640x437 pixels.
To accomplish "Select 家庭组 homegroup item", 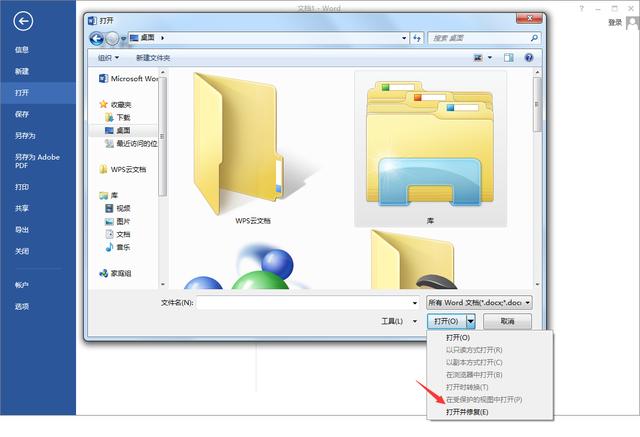I will [116, 273].
